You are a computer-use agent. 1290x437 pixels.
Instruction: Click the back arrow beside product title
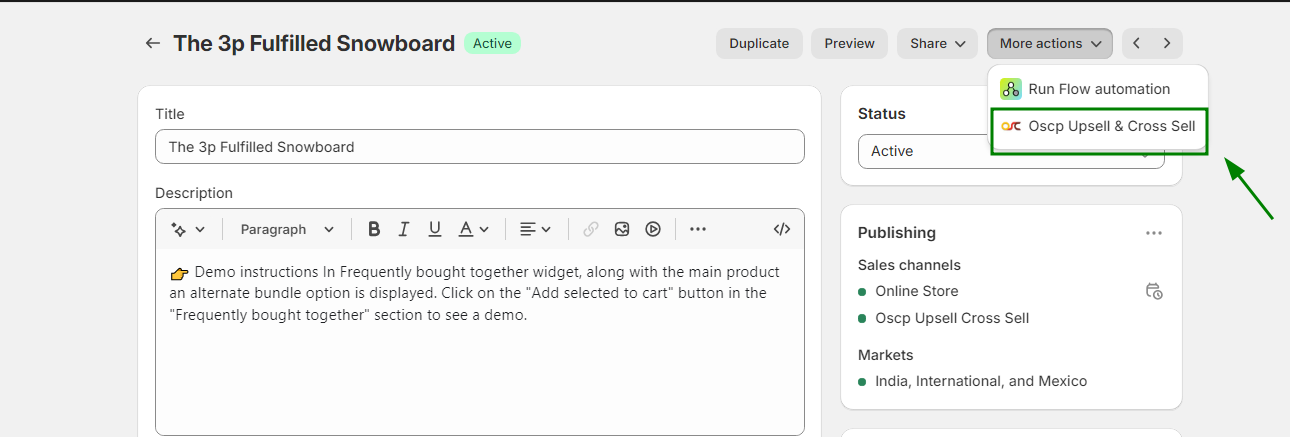(x=152, y=43)
